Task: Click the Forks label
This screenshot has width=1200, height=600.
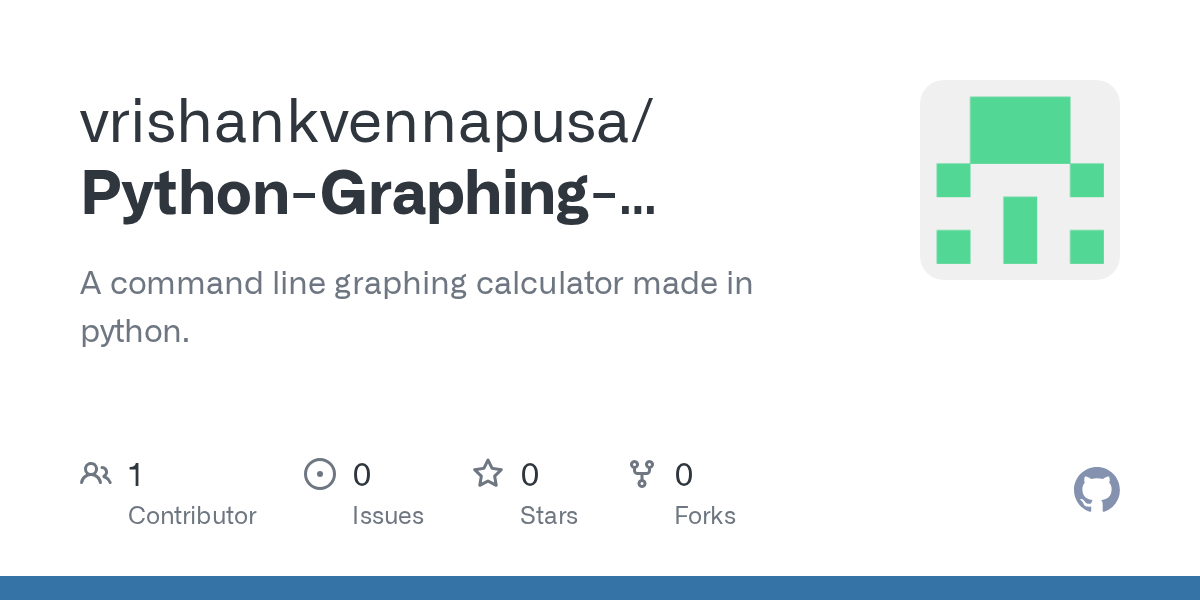Action: coord(704,516)
